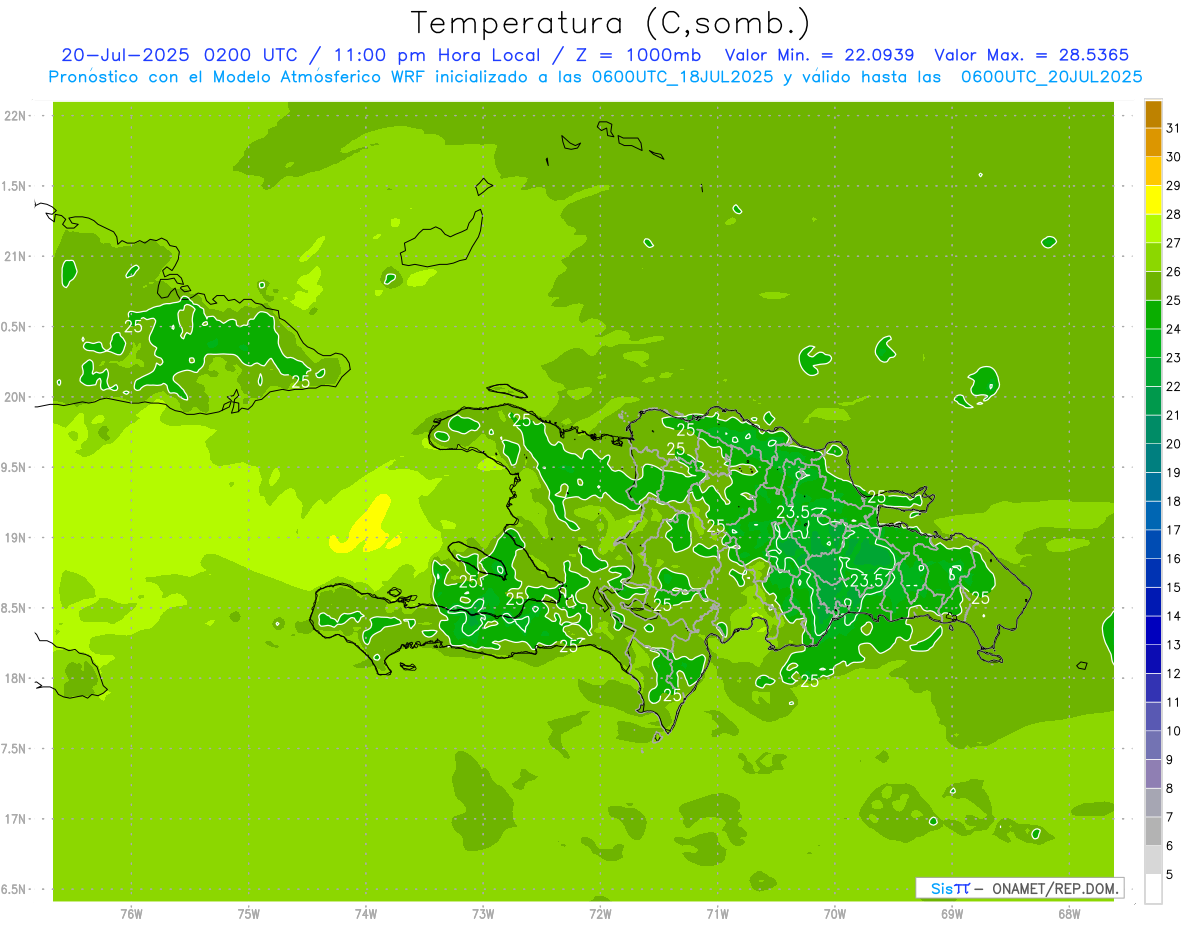This screenshot has width=1200, height=927.
Task: Click the "22N" latitude axis label
Action: point(17,115)
